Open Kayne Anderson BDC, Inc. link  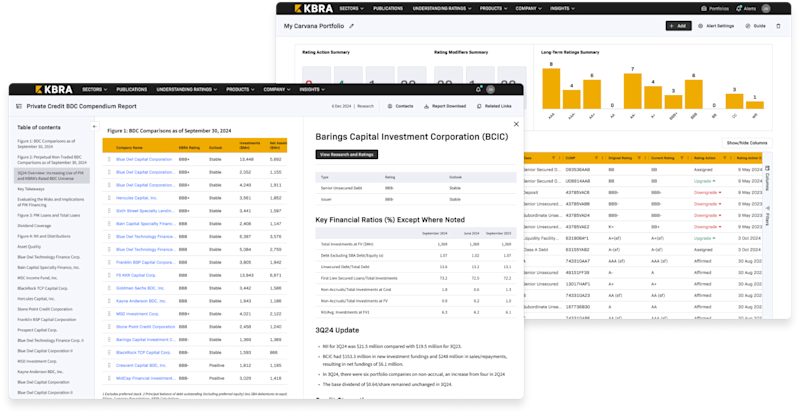coord(141,301)
